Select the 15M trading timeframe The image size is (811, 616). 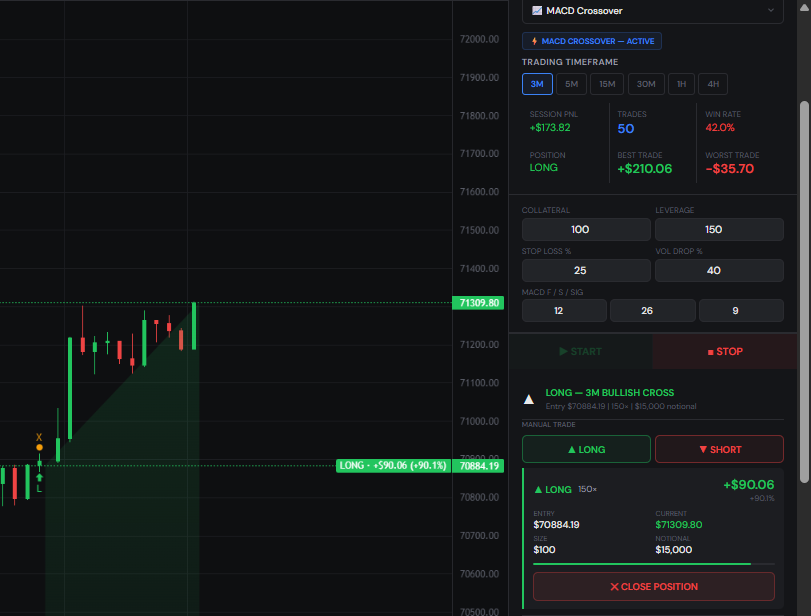tap(607, 84)
